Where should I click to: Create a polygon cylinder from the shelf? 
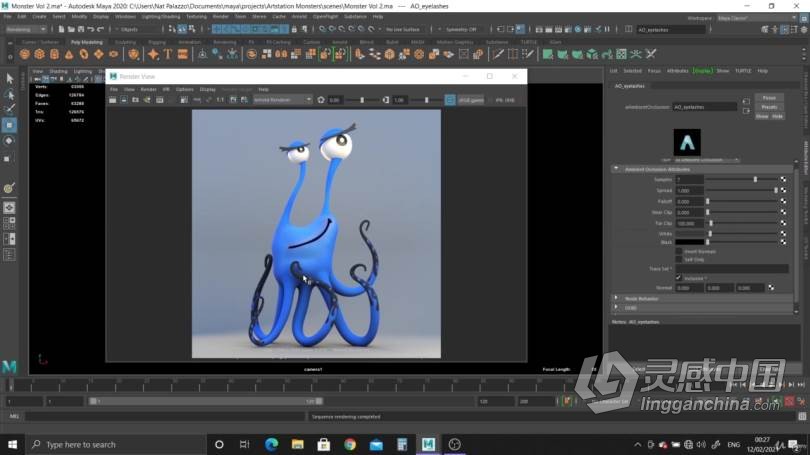click(x=54, y=54)
